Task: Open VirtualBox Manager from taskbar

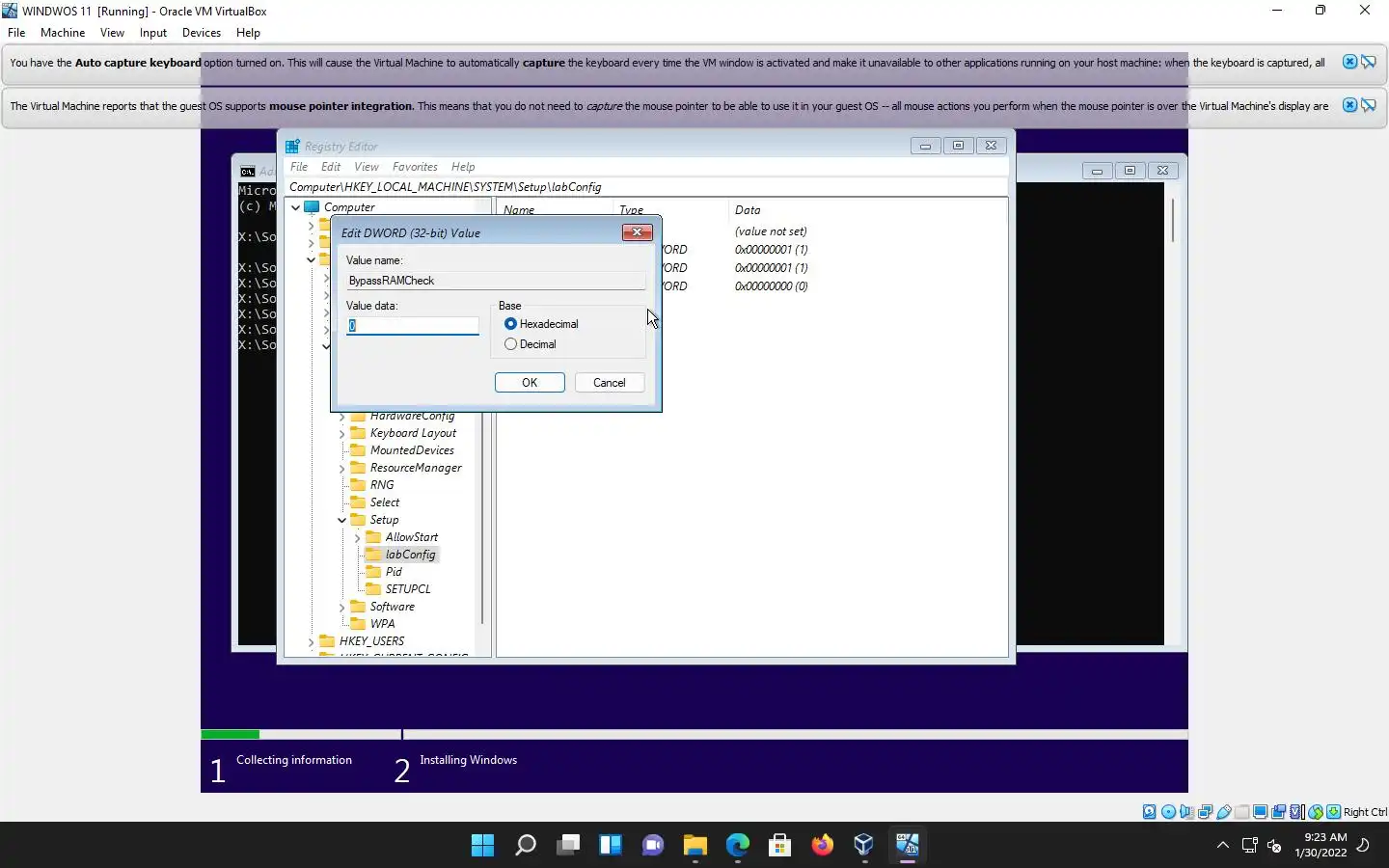Action: [864, 846]
